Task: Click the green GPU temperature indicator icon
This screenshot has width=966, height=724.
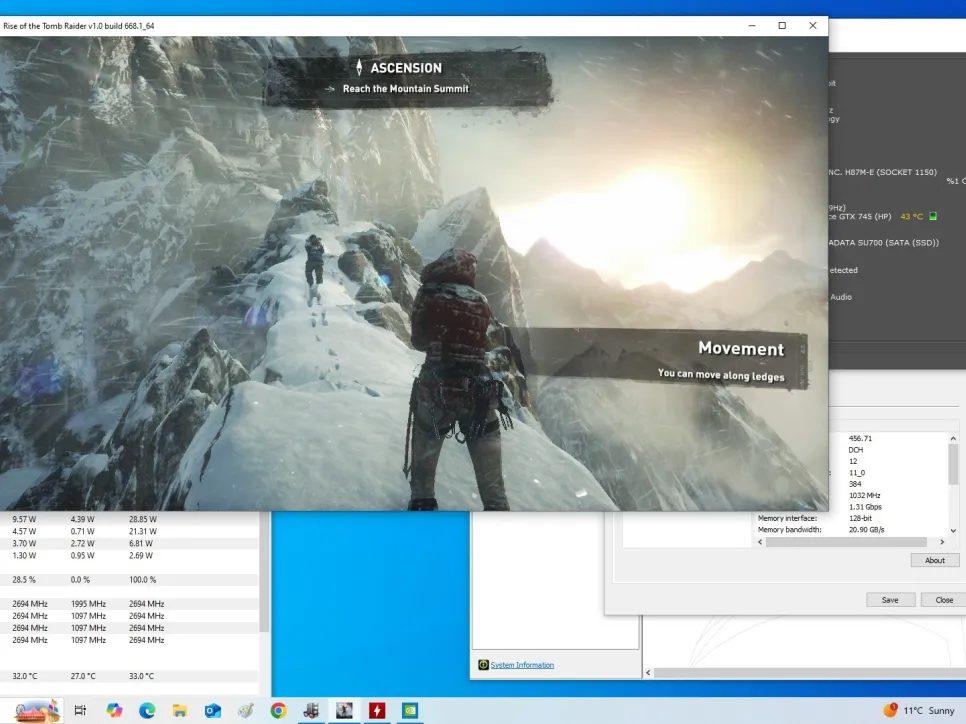Action: tap(933, 216)
